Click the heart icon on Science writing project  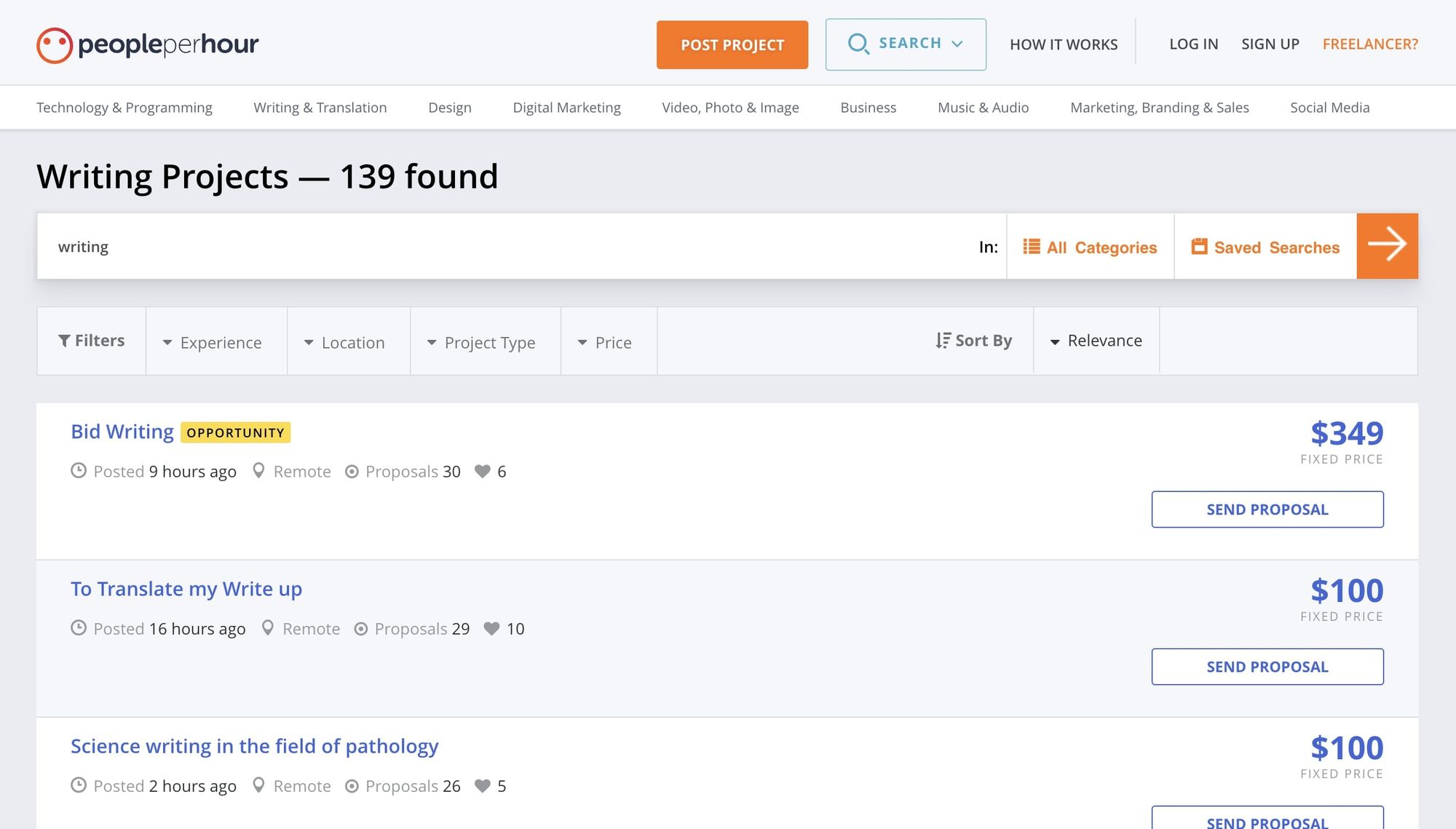pyautogui.click(x=482, y=786)
